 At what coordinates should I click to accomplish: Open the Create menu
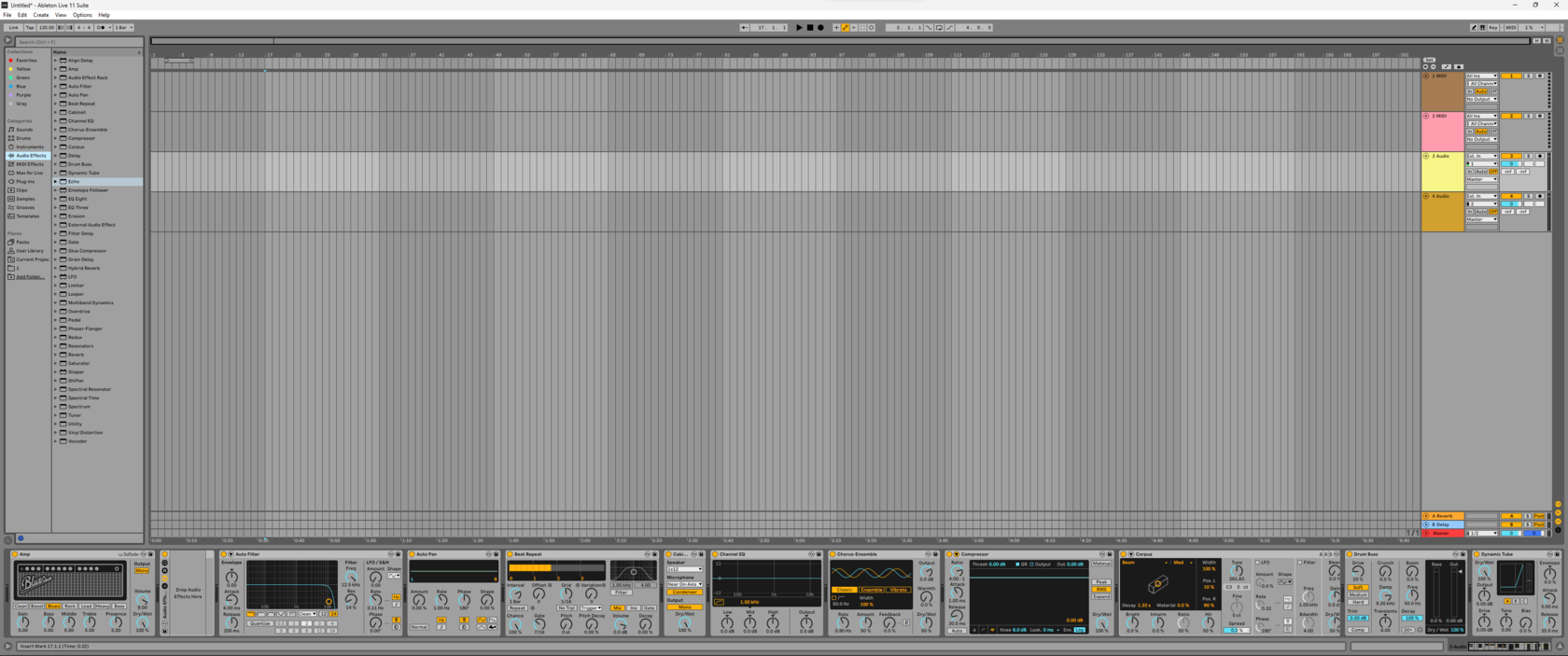tap(41, 15)
